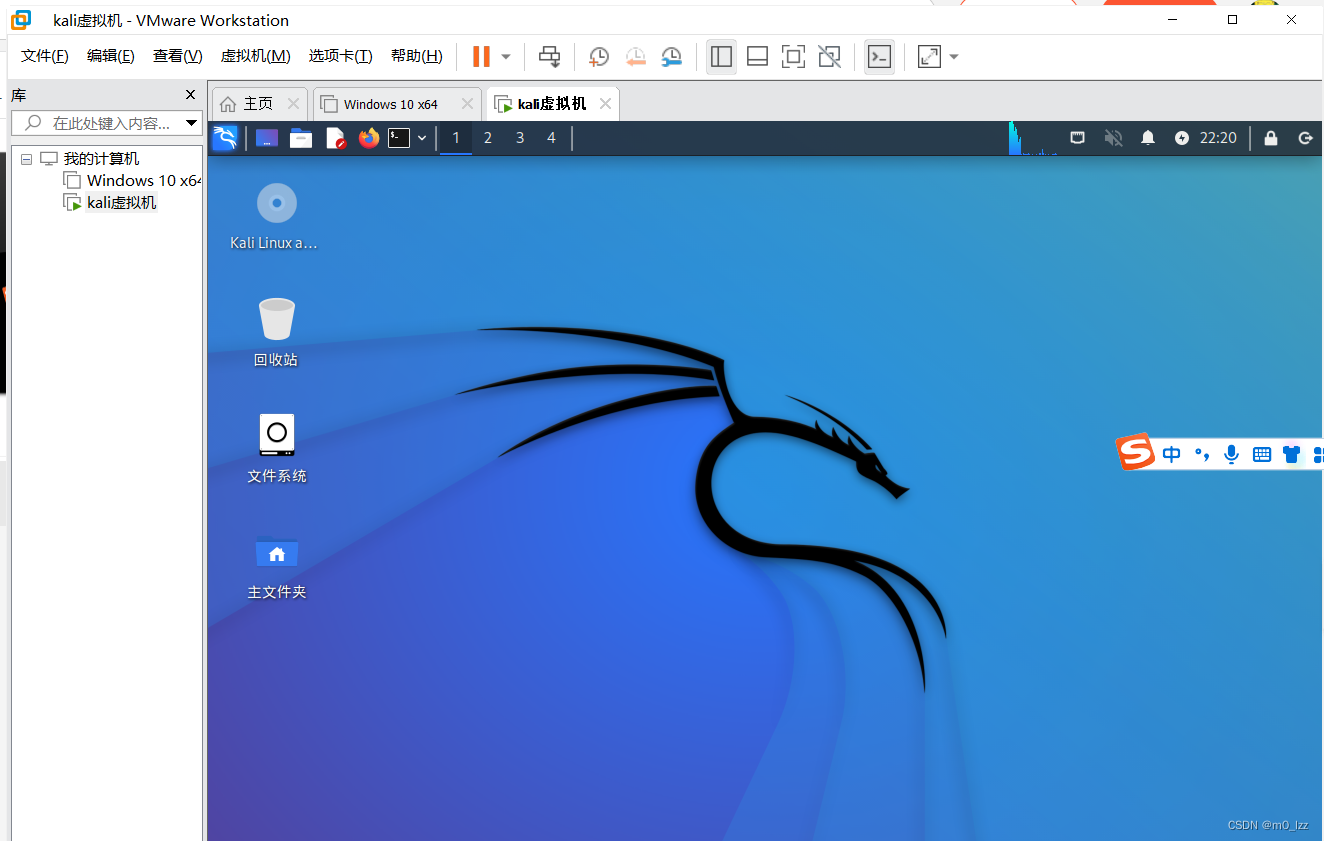Open the 文件(F) menu
This screenshot has width=1324, height=841.
[45, 56]
